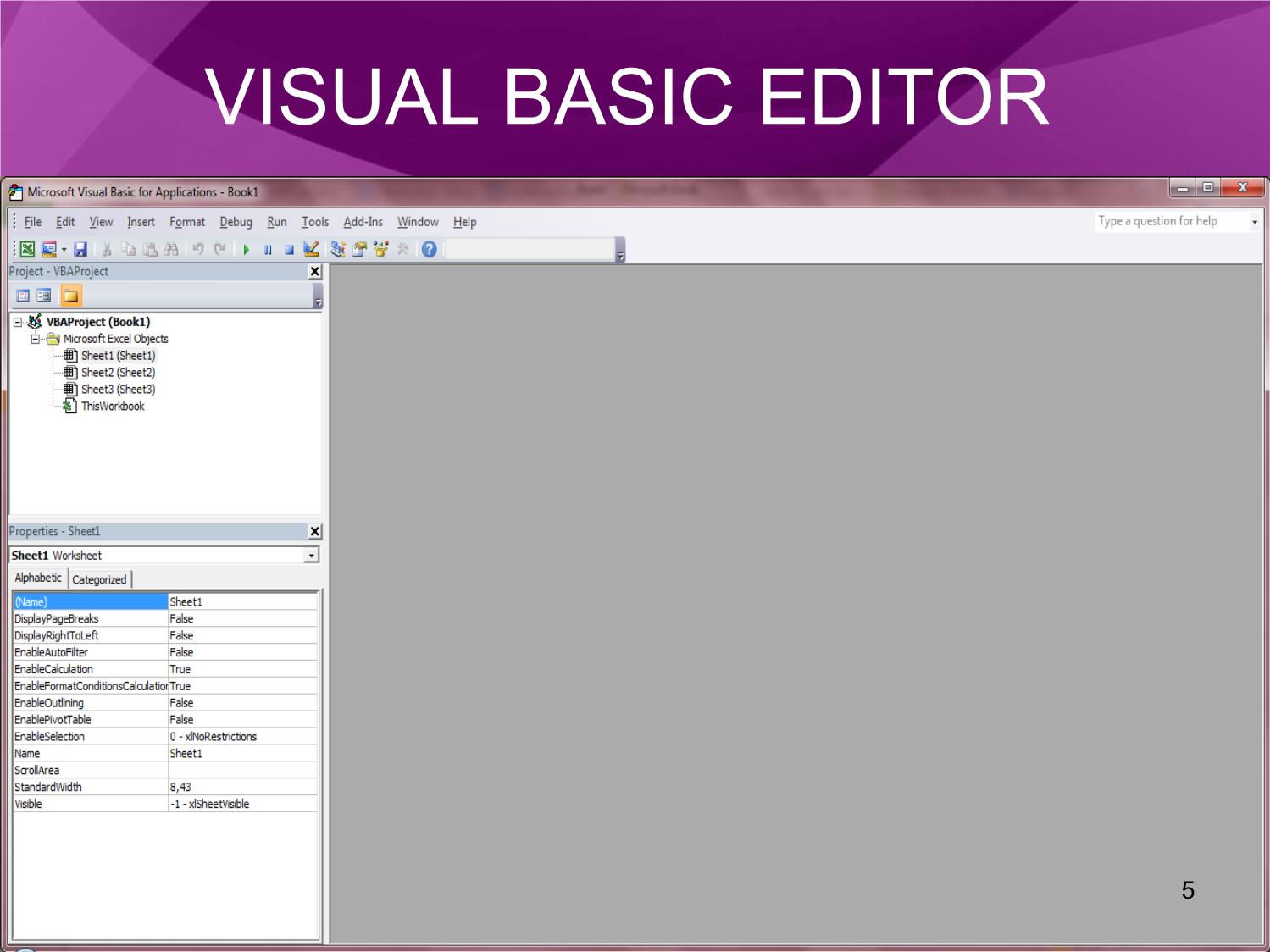This screenshot has width=1270, height=952.
Task: Click the 0 - xlNoRestrictions value
Action: [214, 737]
